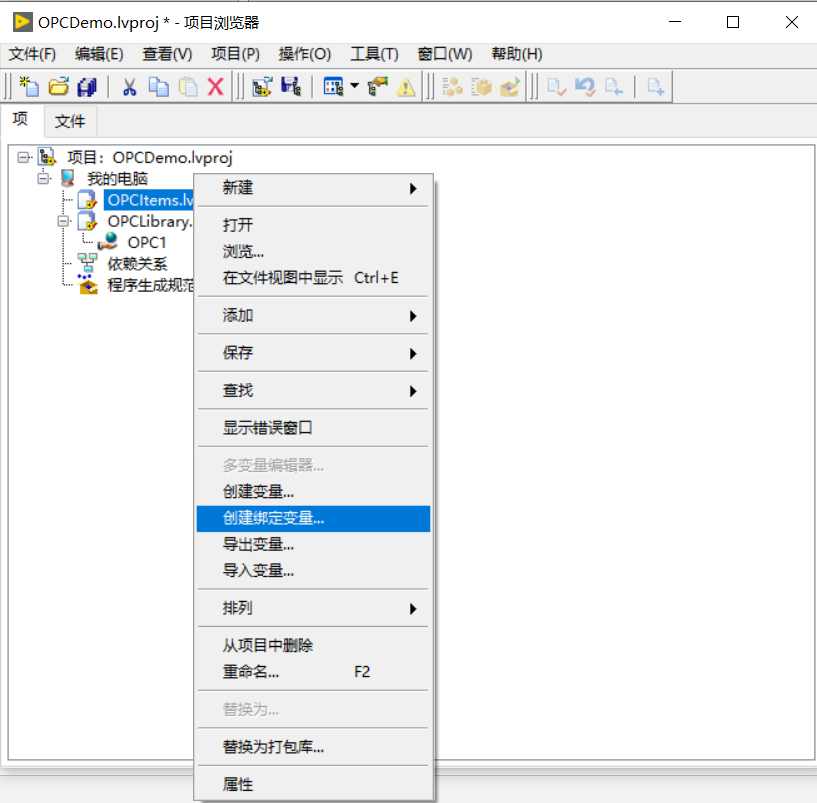Click the Add Files to project icon
Image resolution: width=817 pixels, height=803 pixels.
pos(262,86)
